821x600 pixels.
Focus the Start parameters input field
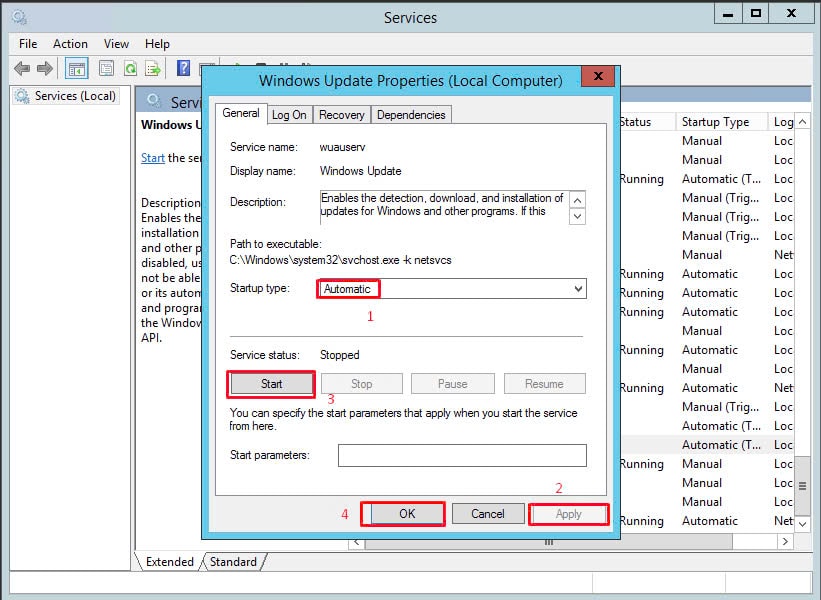click(462, 455)
